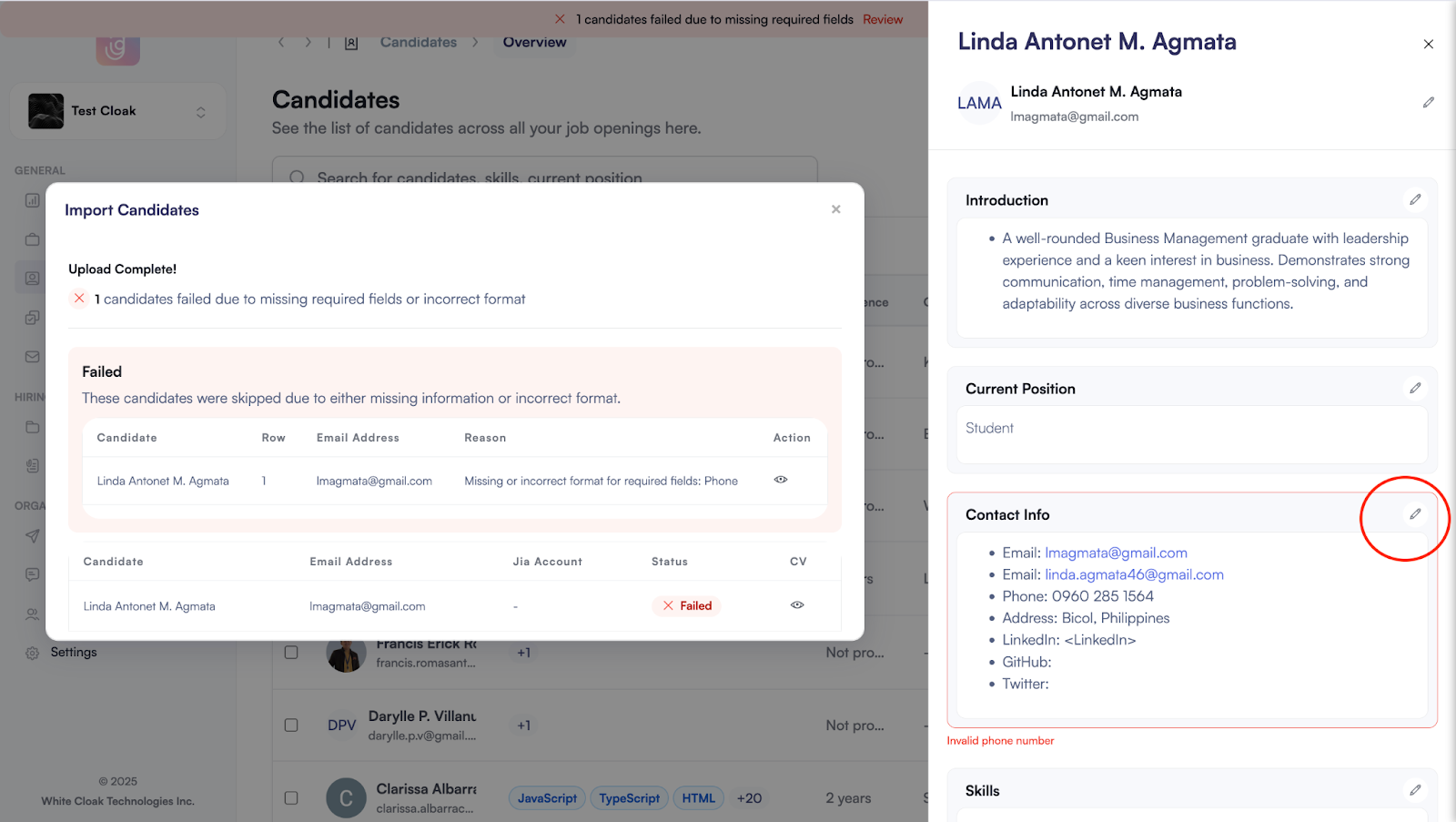The width and height of the screenshot is (1456, 822).
Task: Select the Daryllle P. Villanueva checkbox
Action: tap(291, 726)
